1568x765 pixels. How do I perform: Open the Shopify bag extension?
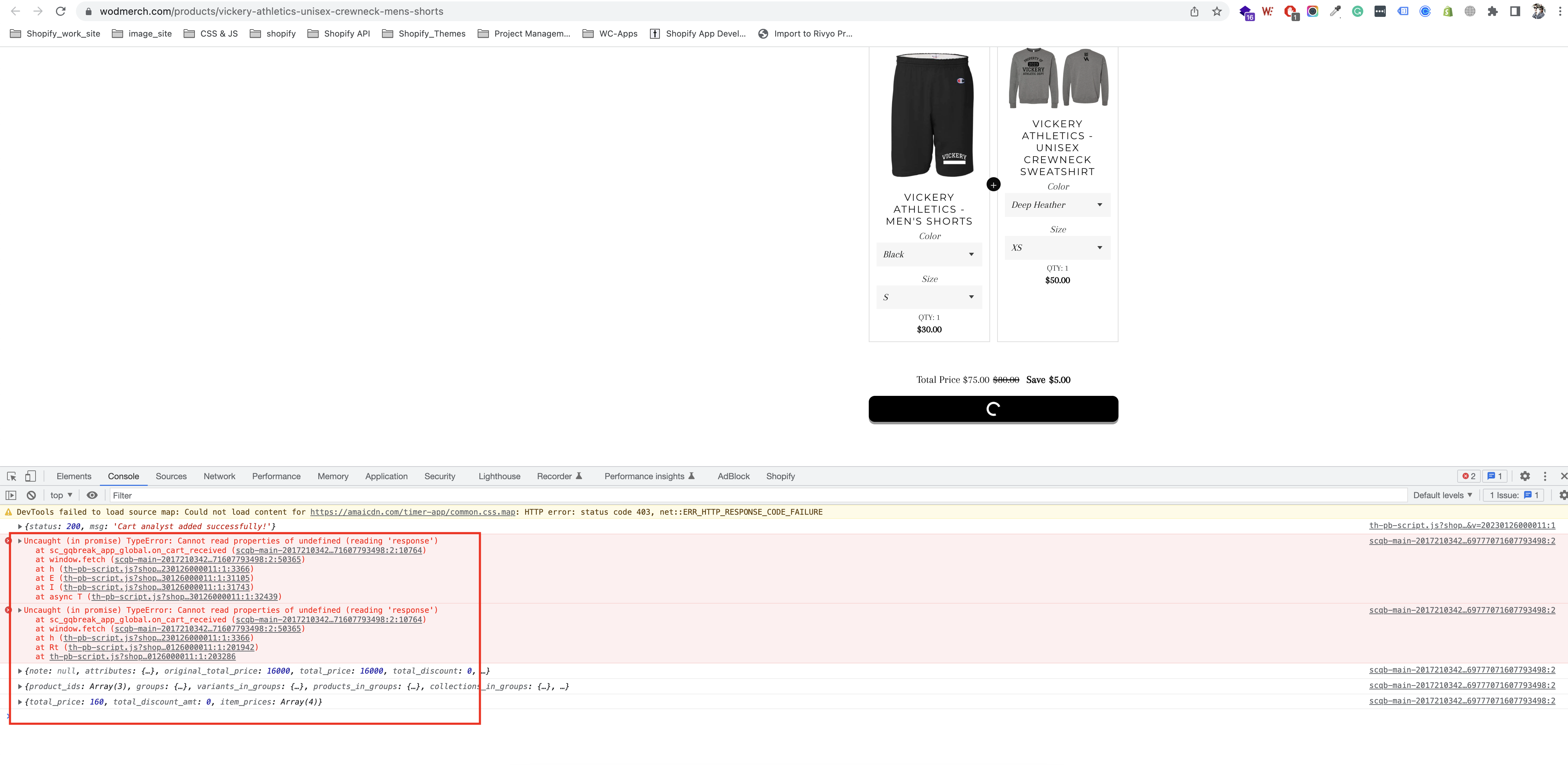pyautogui.click(x=1447, y=11)
